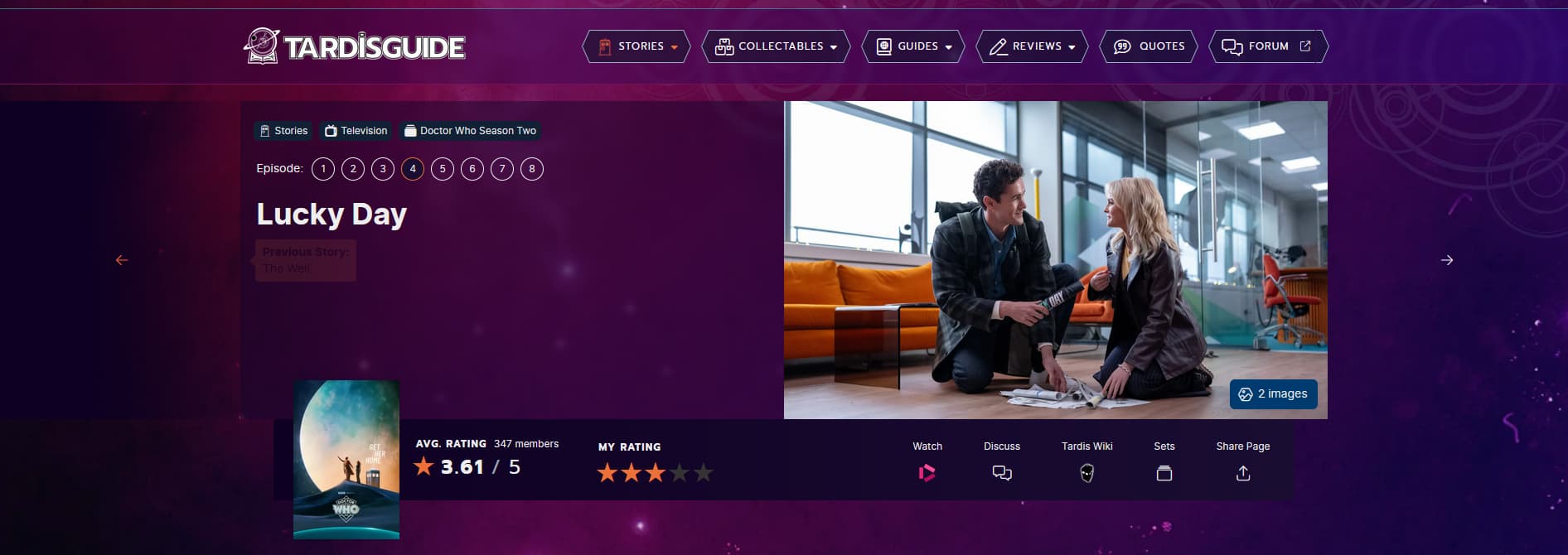Open Previous Story: The Well link
1568x555 pixels.
pyautogui.click(x=305, y=260)
